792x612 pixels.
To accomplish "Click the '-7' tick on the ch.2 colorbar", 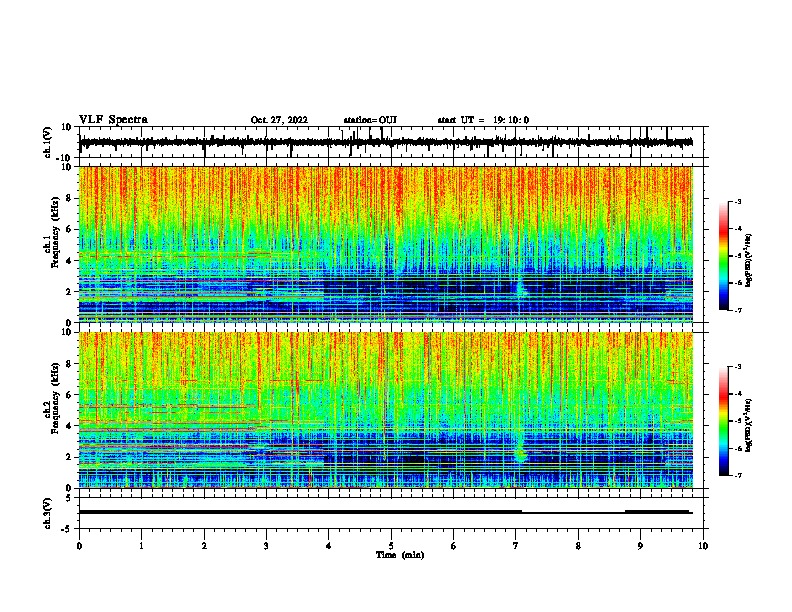I will coord(738,475).
